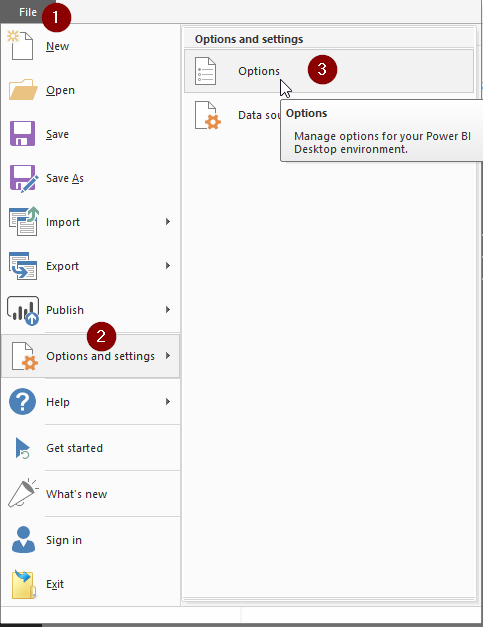Click the purple floppy disk Save icon
483x627 pixels.
(x=22, y=134)
